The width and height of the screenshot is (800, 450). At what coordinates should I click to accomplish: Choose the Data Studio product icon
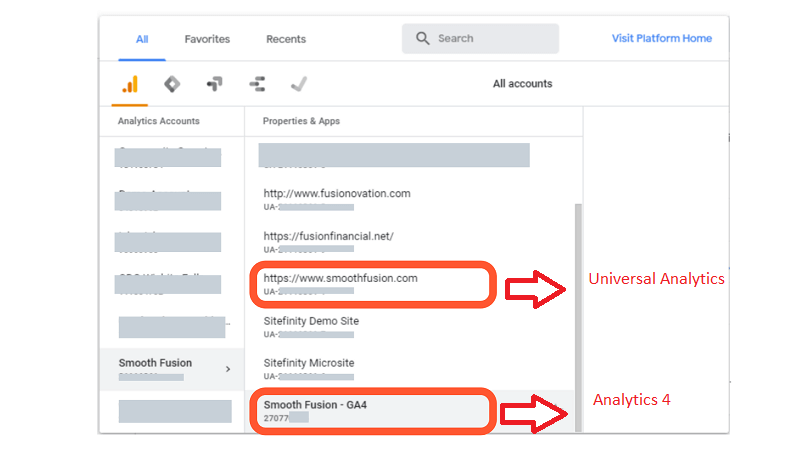257,84
